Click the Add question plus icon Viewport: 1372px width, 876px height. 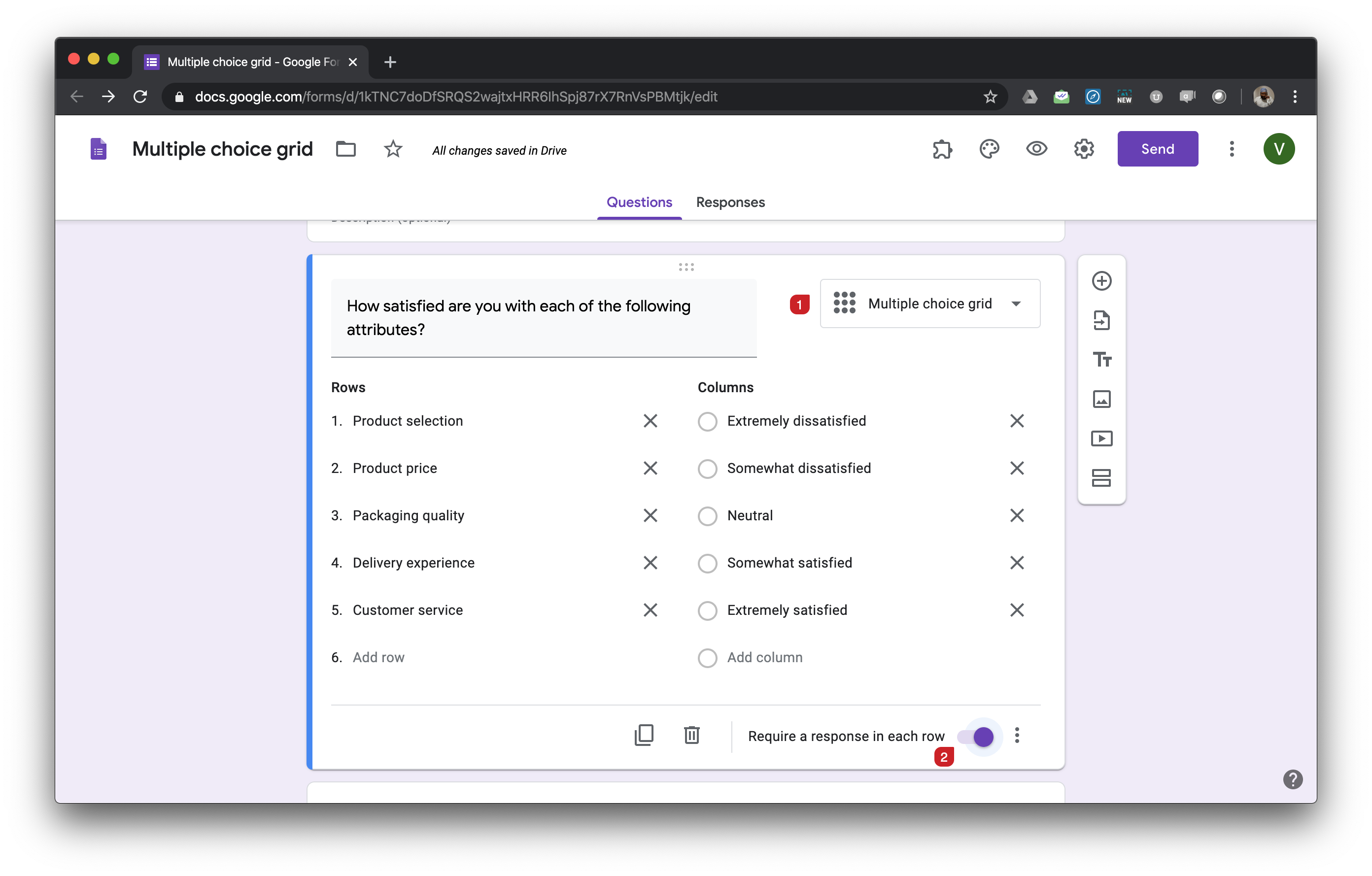coord(1101,281)
